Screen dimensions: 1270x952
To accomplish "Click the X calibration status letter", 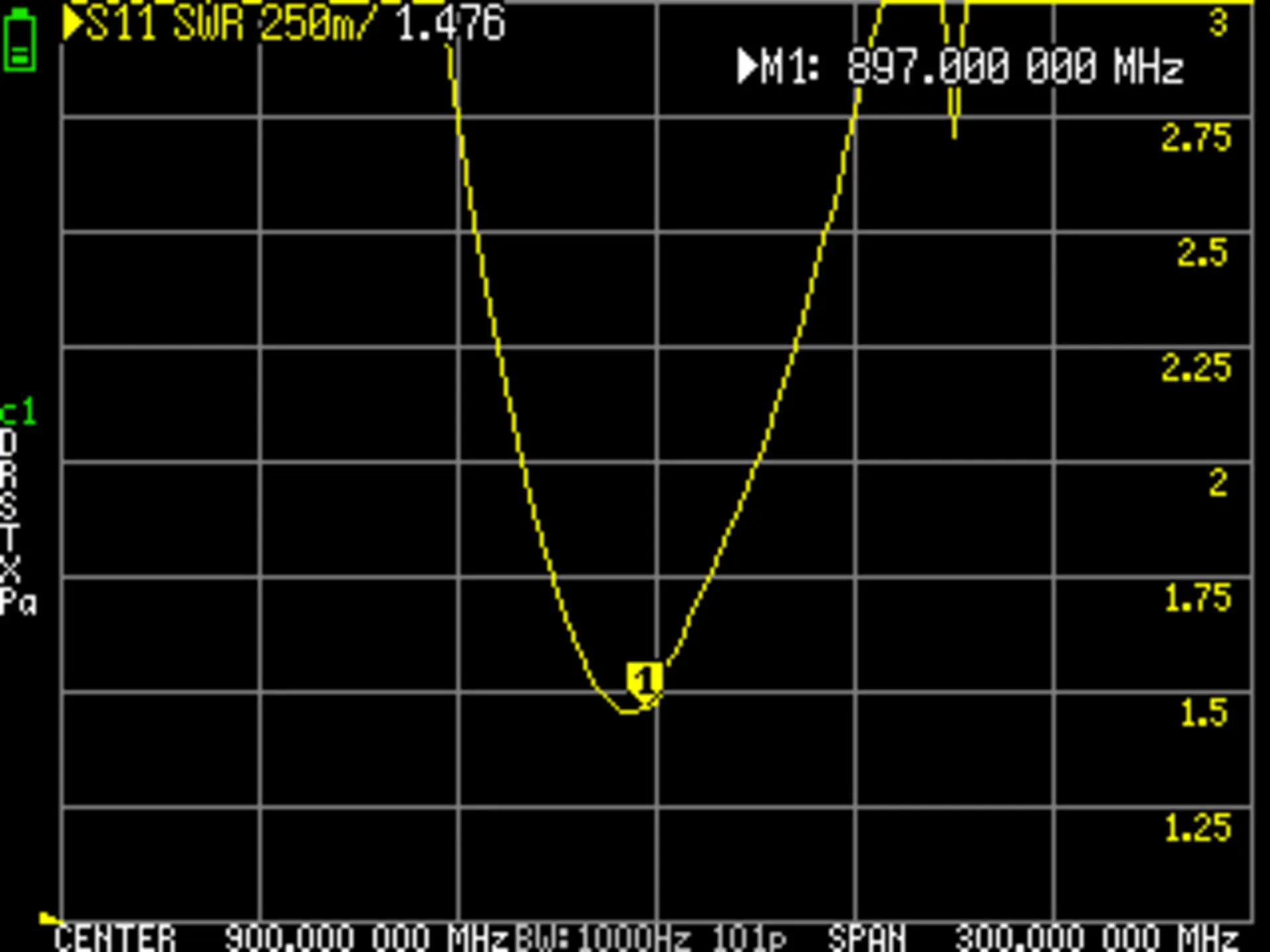I will 10,570.
